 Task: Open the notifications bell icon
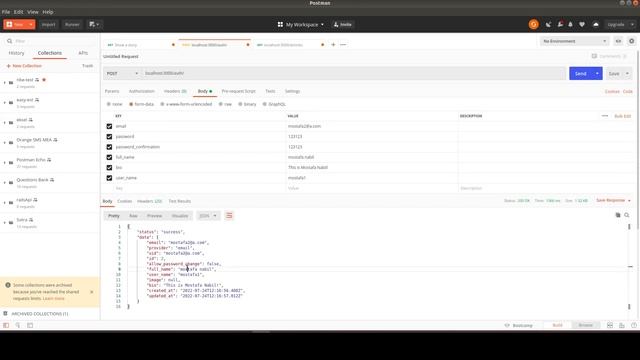[x=571, y=24]
